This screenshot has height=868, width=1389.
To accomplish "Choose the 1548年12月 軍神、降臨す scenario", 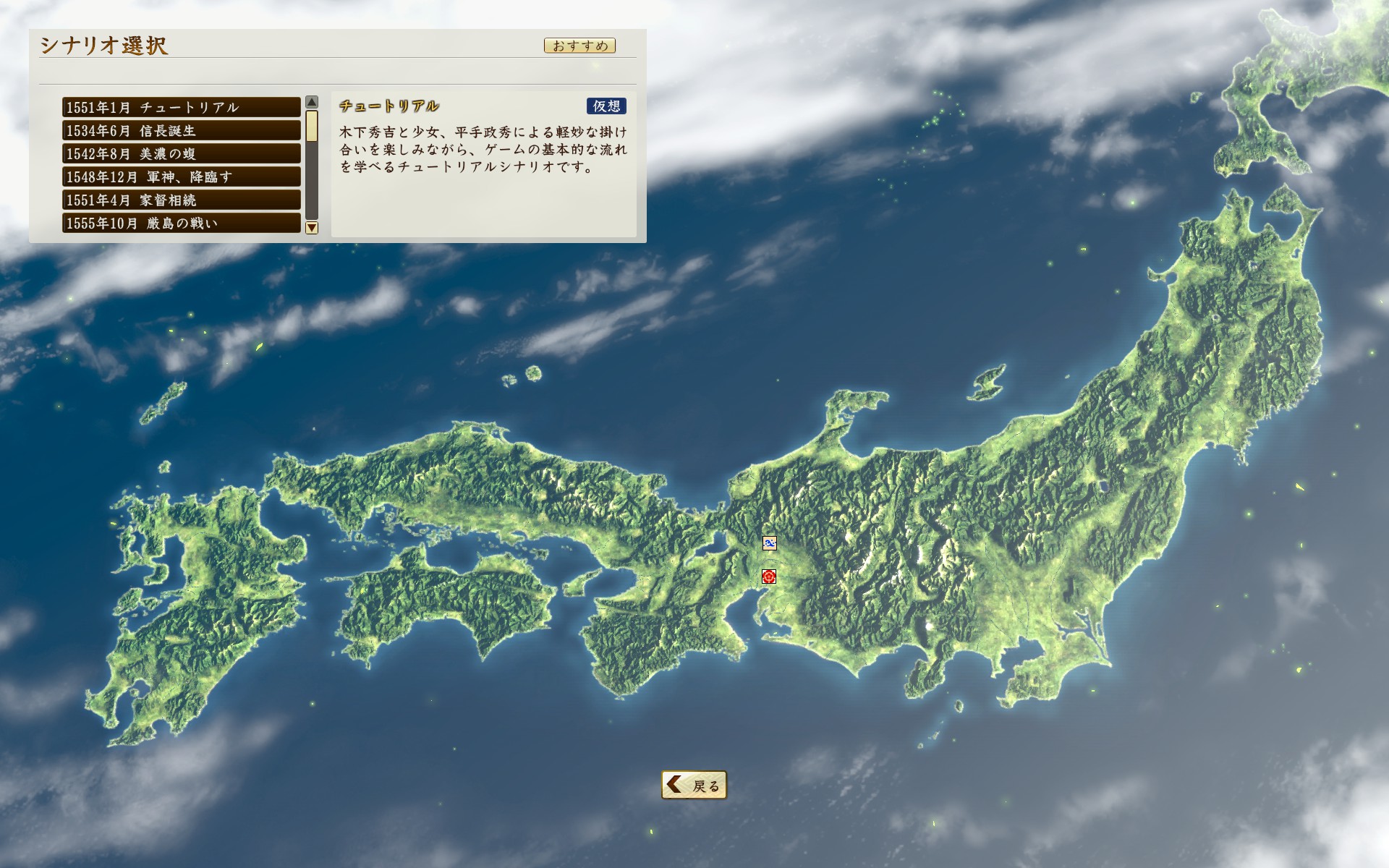I will [x=181, y=176].
